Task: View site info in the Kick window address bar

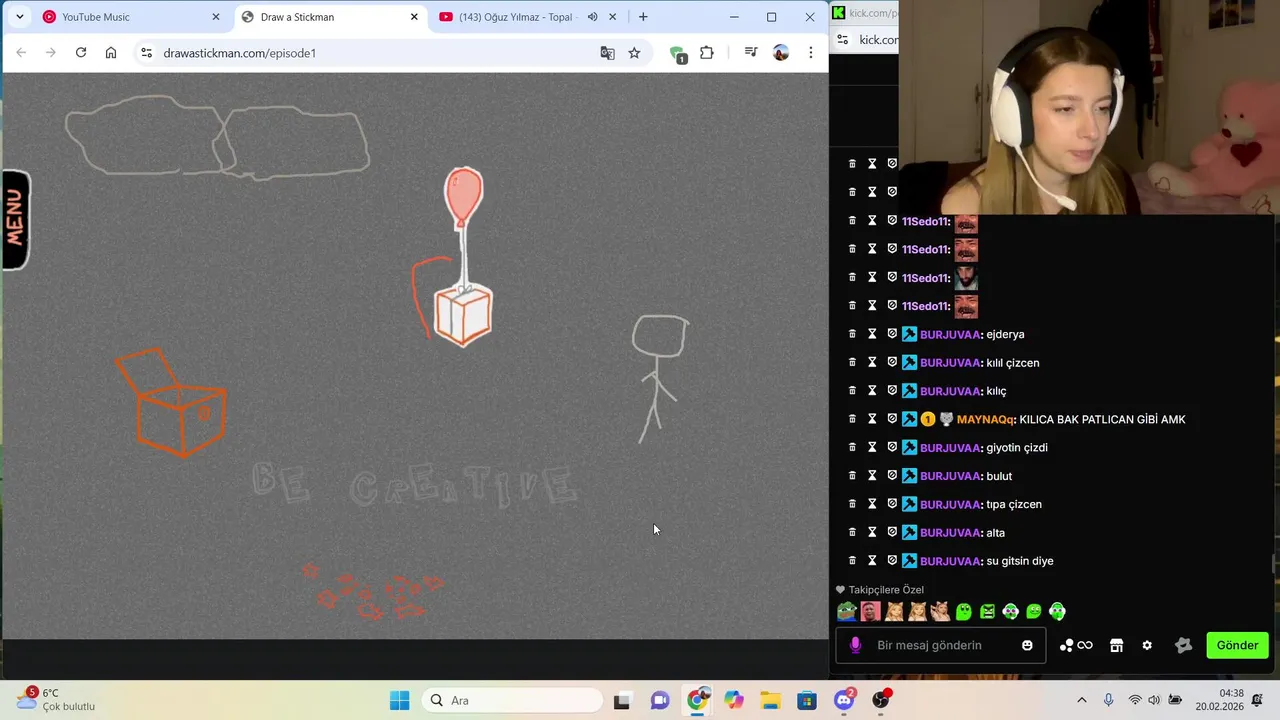Action: 842,40
